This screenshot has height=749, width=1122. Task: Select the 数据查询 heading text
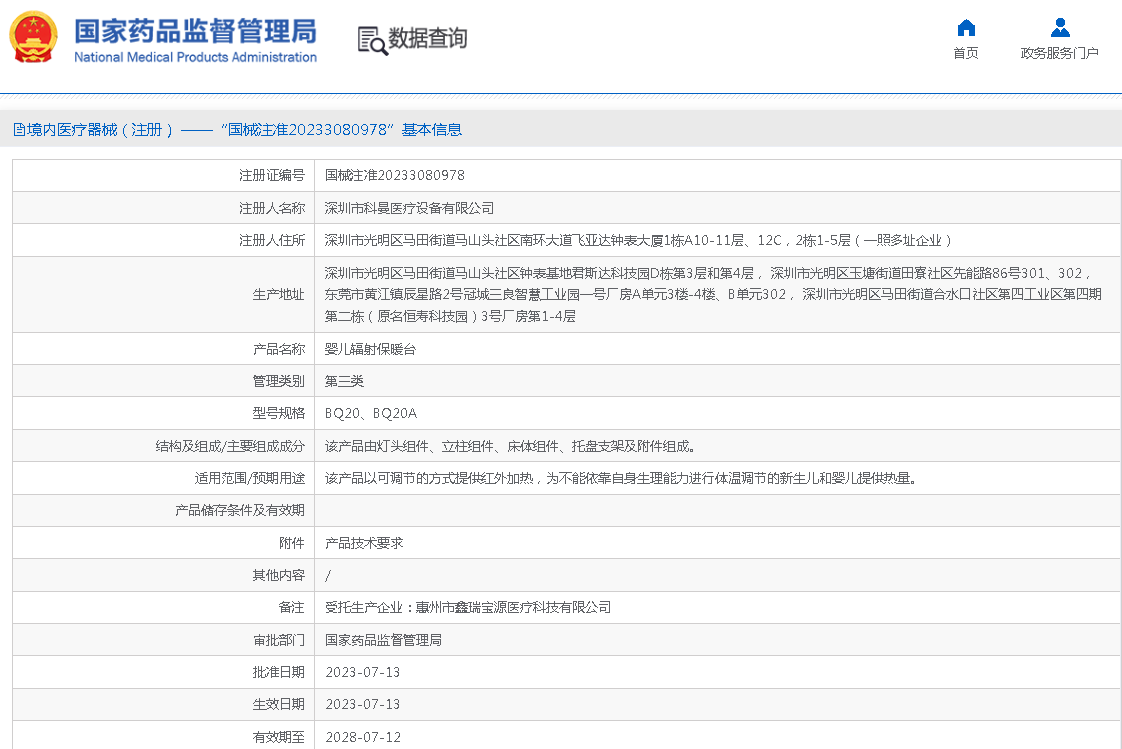pyautogui.click(x=428, y=39)
